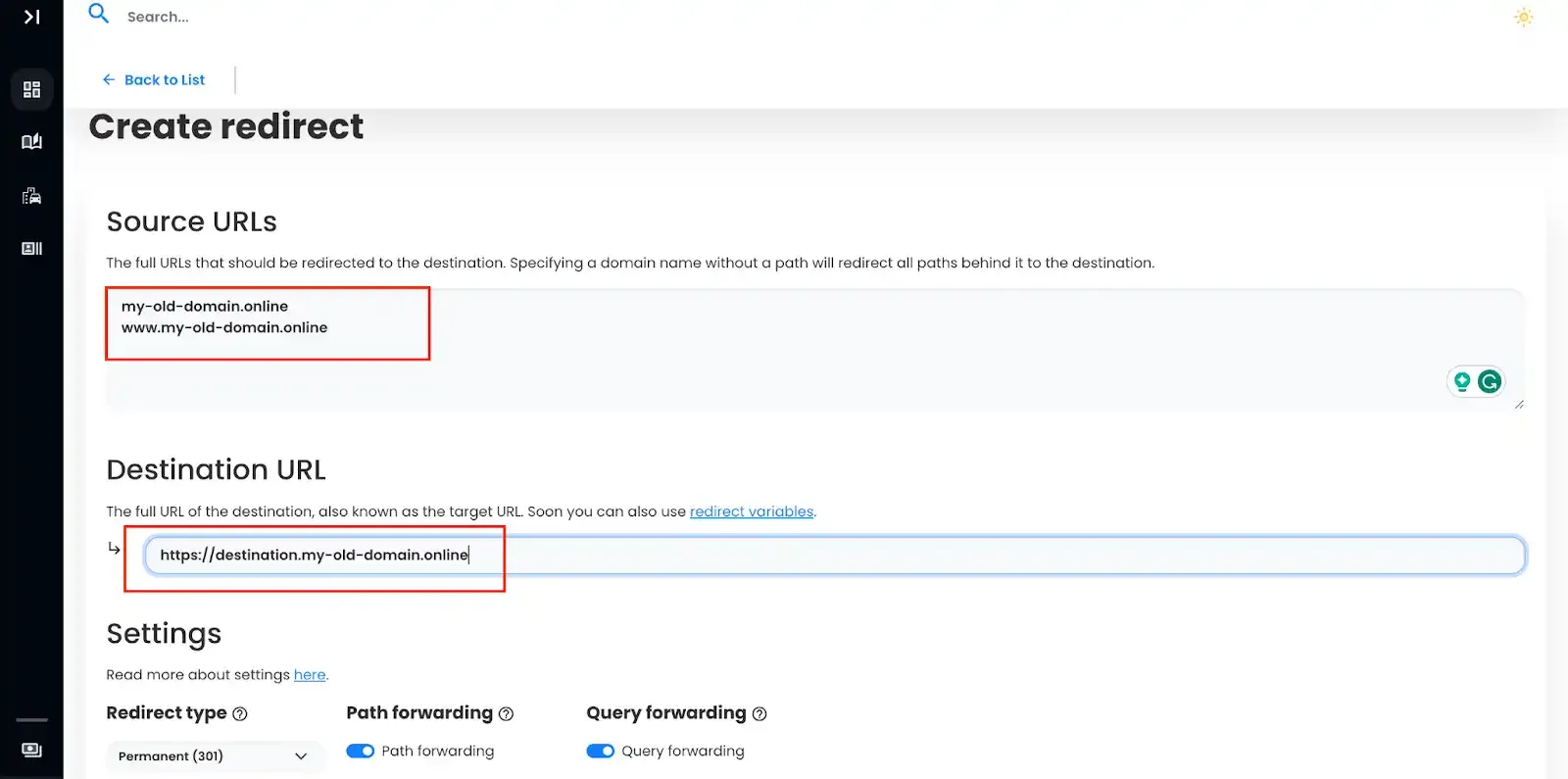
Task: Disable Query forwarding
Action: 600,750
